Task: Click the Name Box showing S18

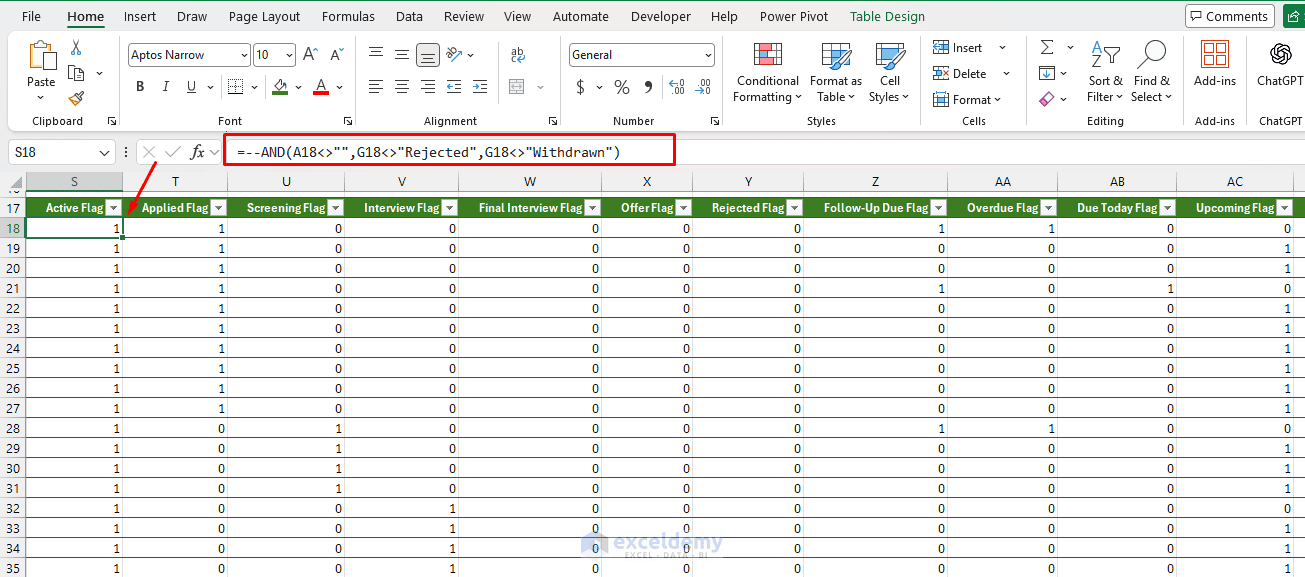Action: pyautogui.click(x=62, y=152)
